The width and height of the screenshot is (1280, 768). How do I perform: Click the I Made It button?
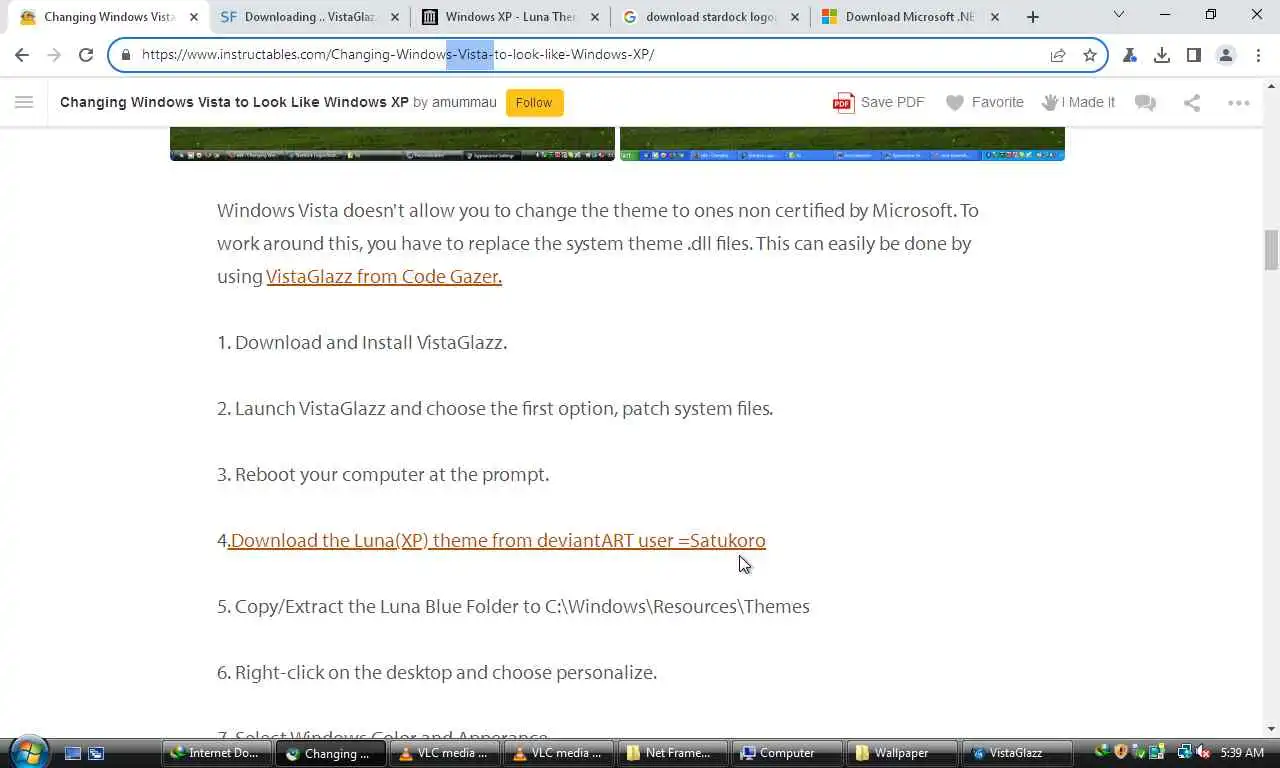click(x=1078, y=102)
